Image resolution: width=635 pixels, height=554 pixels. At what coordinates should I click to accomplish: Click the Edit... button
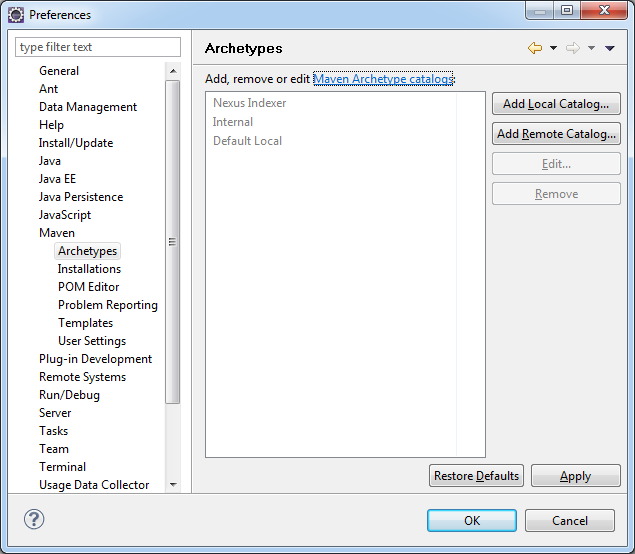pyautogui.click(x=556, y=164)
